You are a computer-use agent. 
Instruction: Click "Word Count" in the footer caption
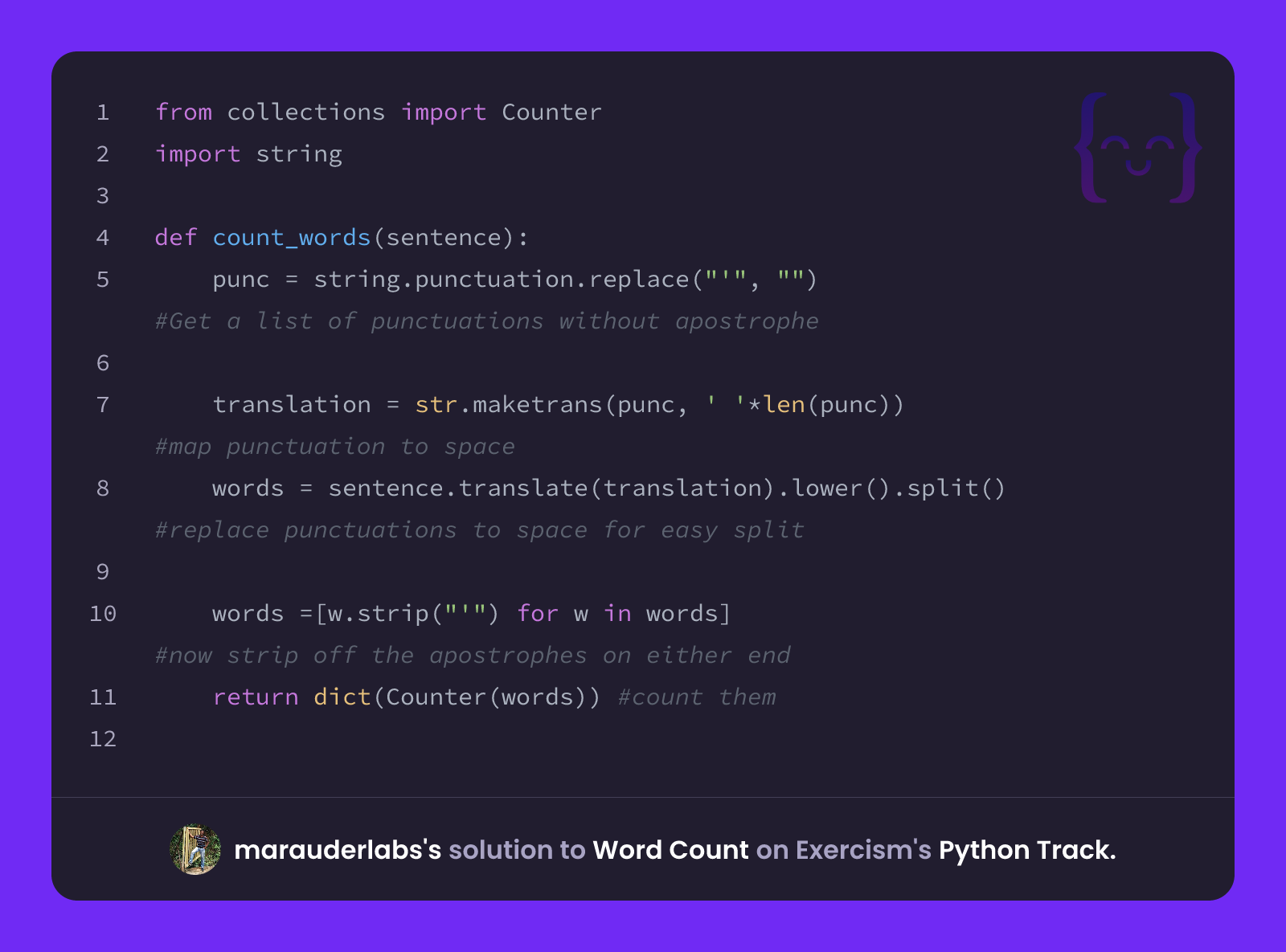point(670,850)
